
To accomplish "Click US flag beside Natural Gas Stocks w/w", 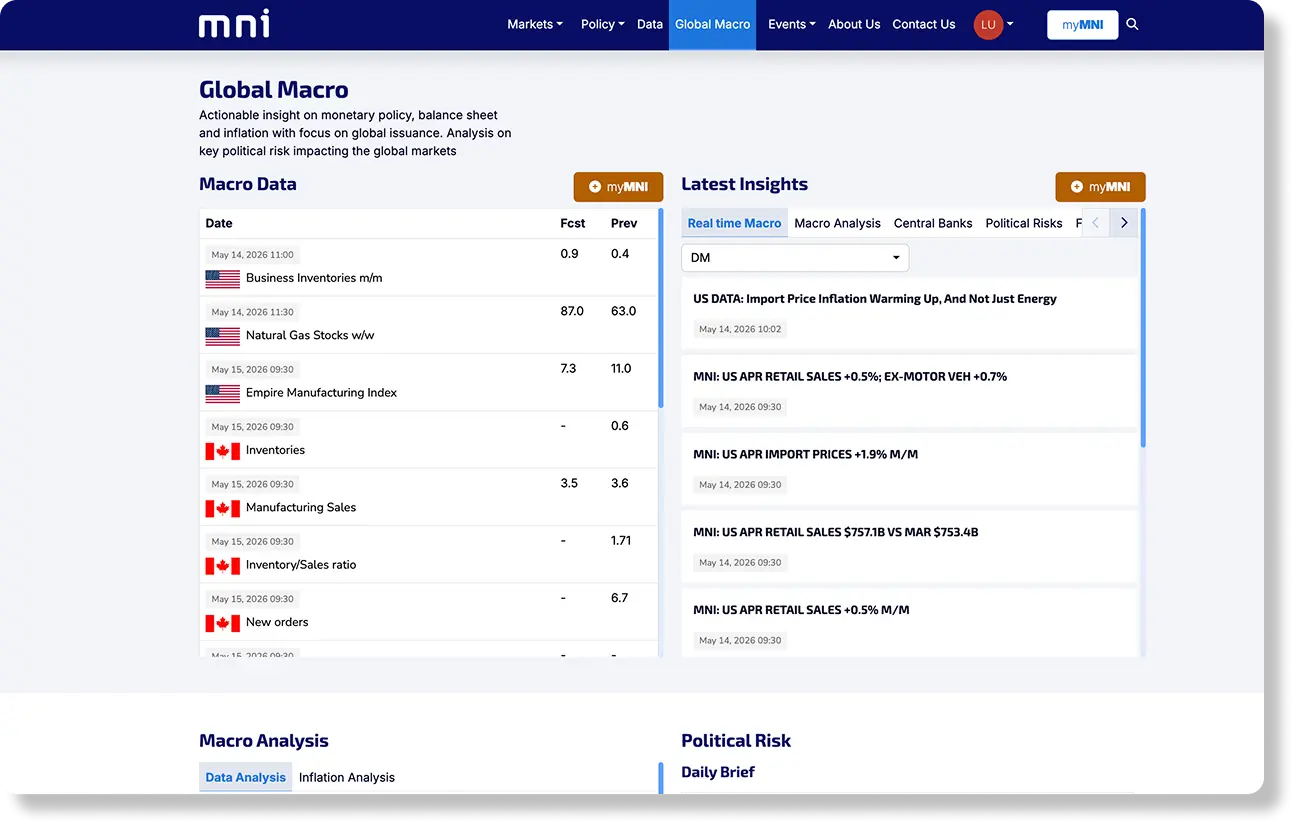I will click(x=222, y=336).
